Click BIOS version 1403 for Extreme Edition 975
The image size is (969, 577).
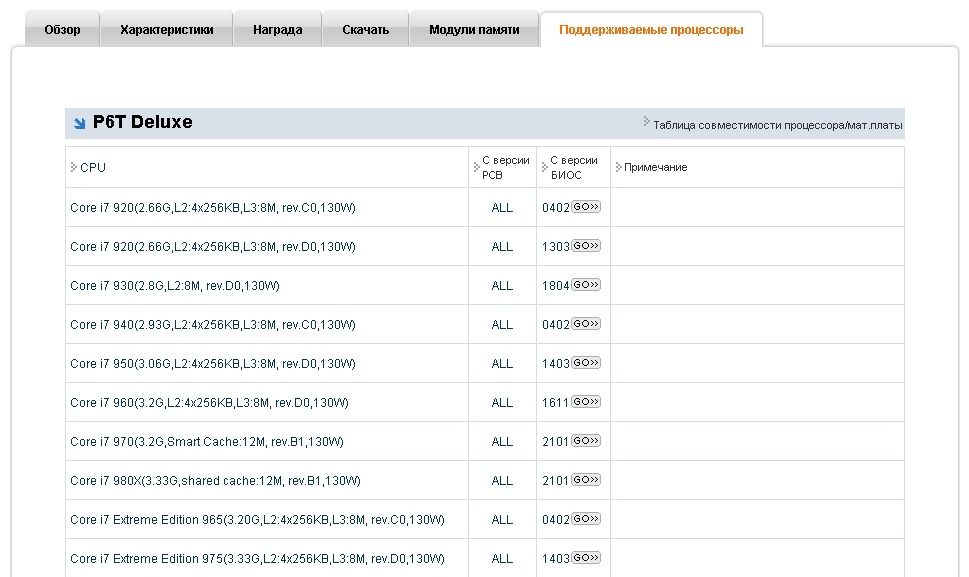pos(556,558)
